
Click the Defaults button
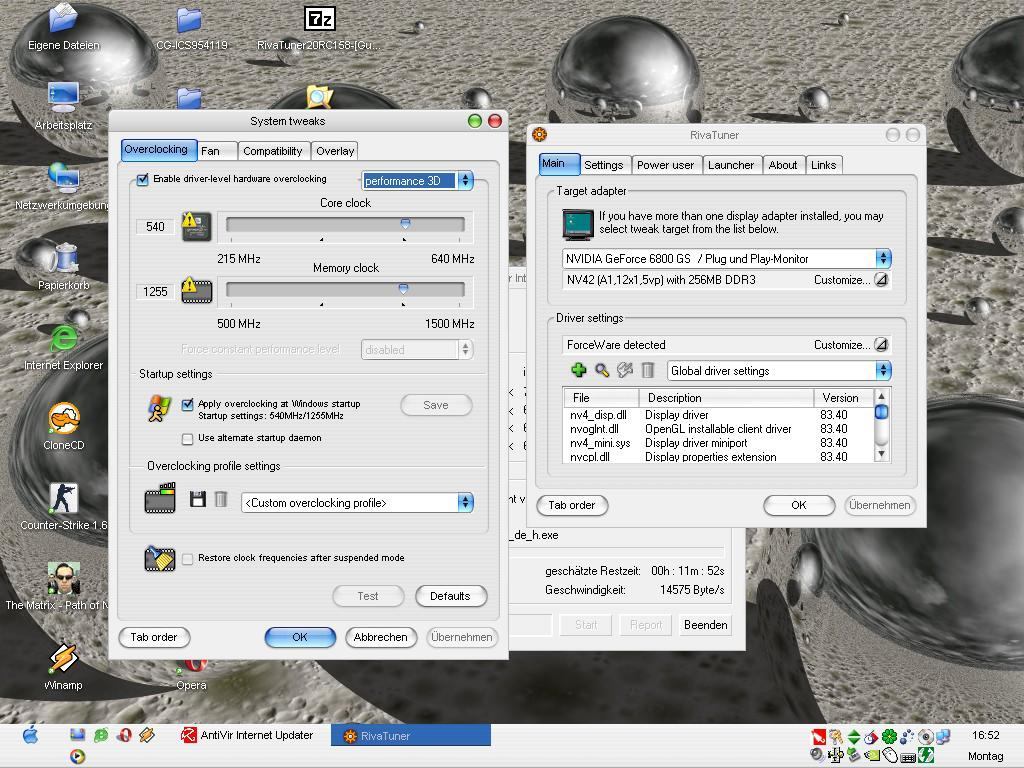pyautogui.click(x=449, y=596)
